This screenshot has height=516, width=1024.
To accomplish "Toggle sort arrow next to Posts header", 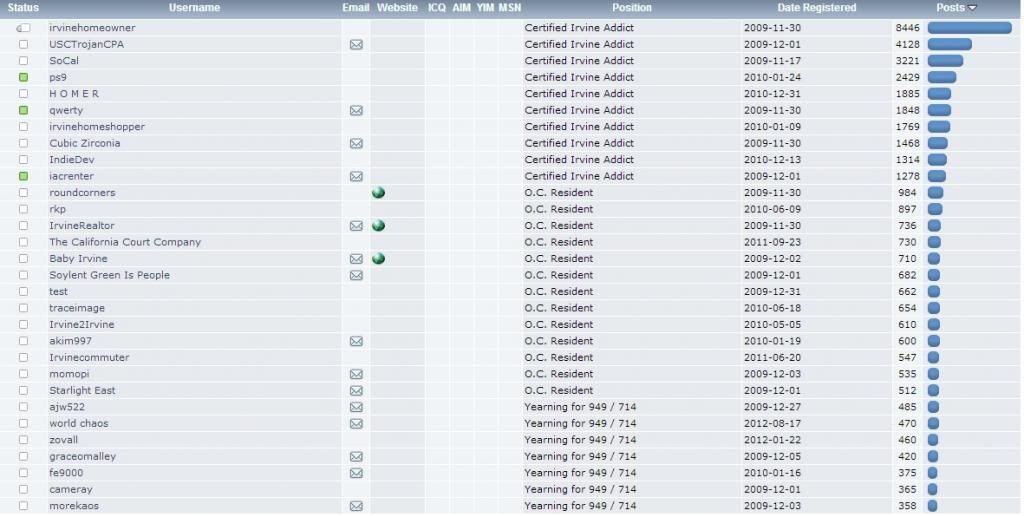I will tap(972, 8).
